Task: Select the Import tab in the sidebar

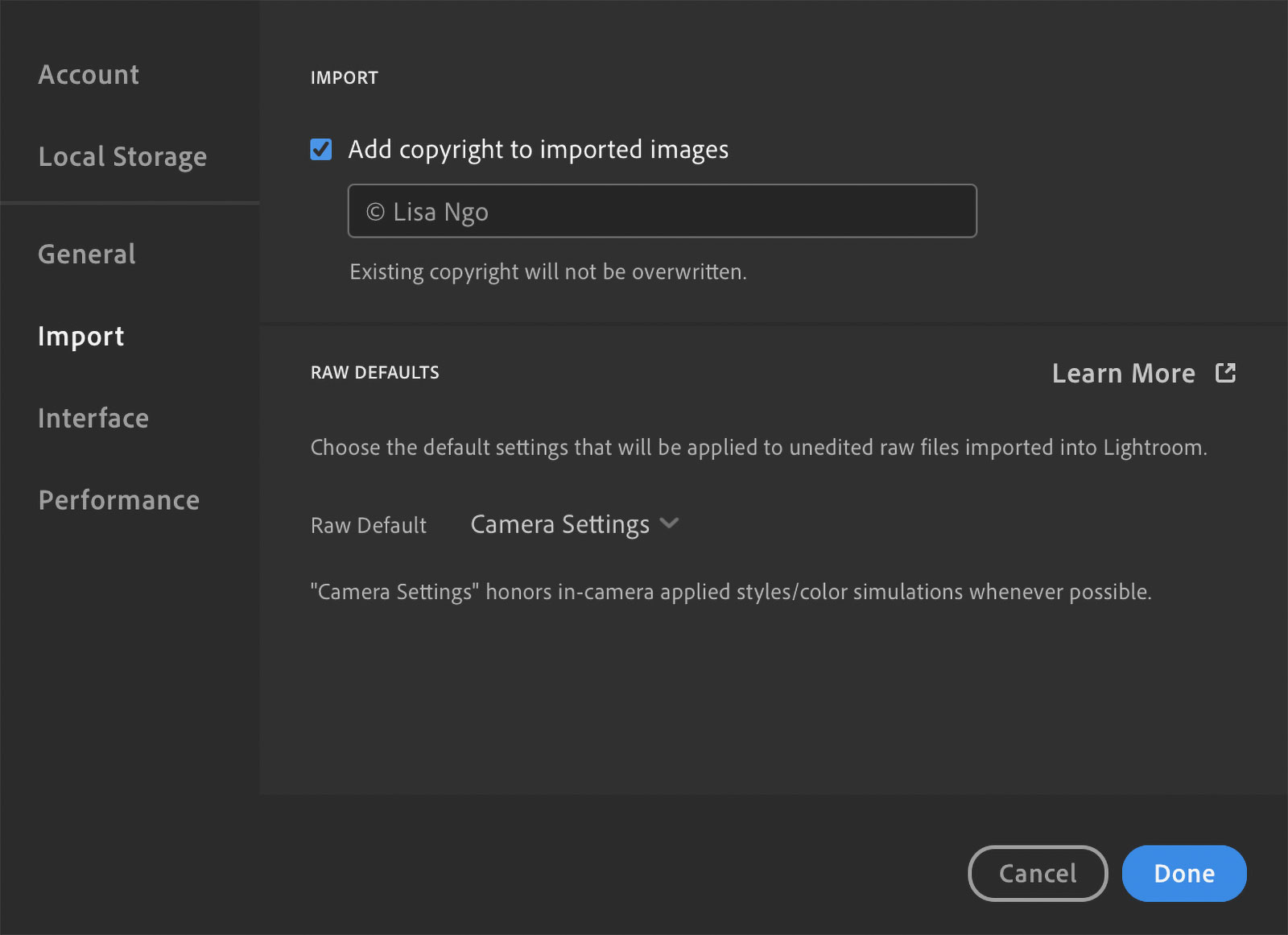Action: [81, 337]
